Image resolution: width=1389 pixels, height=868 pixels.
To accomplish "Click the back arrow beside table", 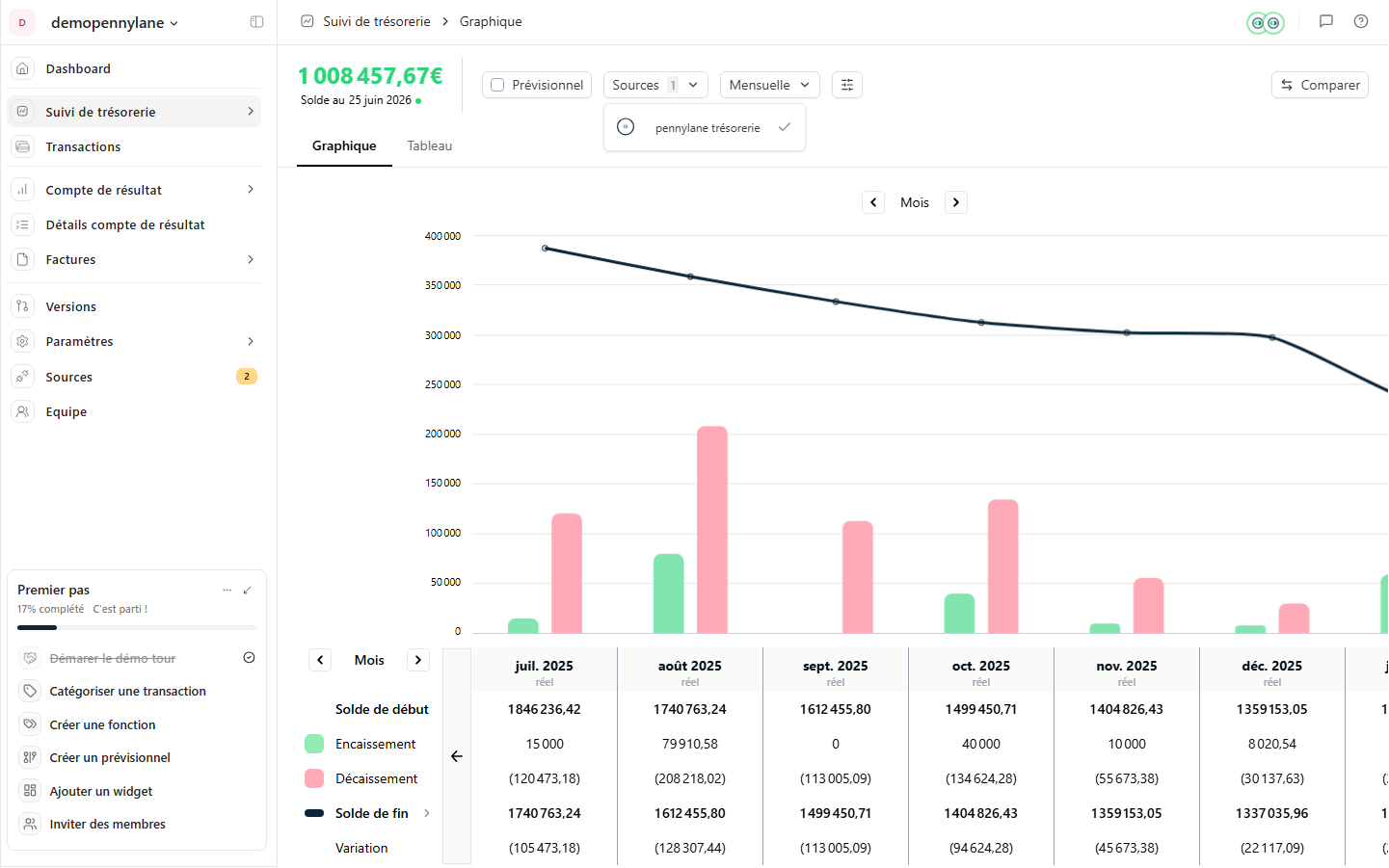I will [x=457, y=756].
